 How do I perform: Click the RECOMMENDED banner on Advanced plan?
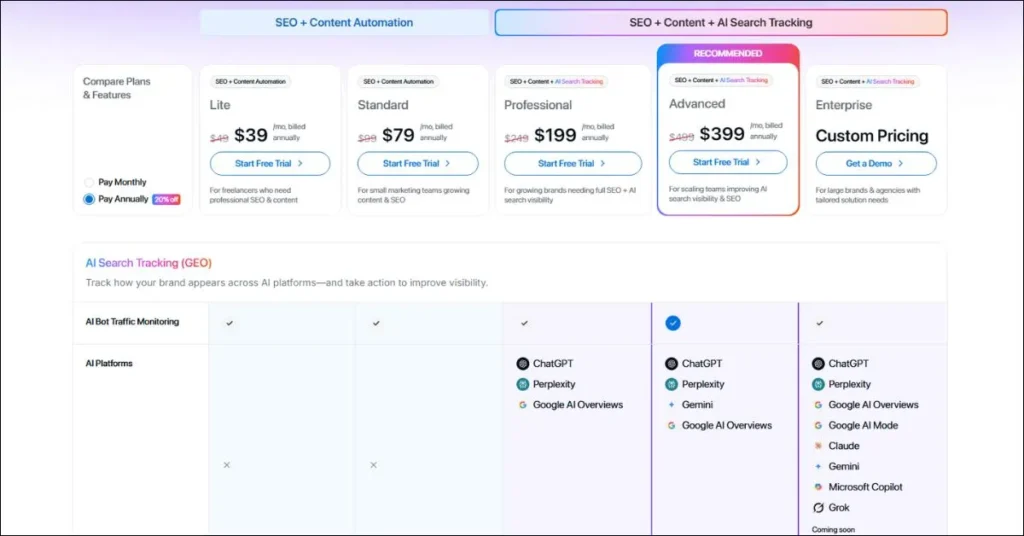[x=728, y=54]
